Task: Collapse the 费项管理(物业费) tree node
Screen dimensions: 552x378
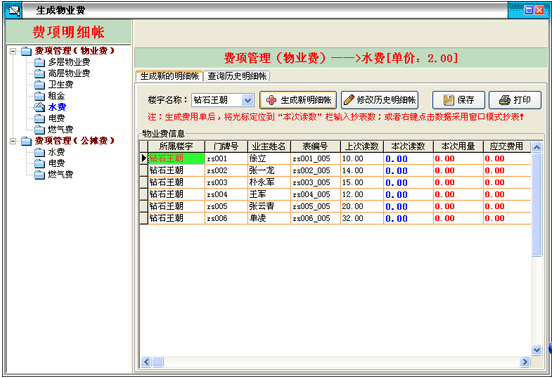Action: 13,51
